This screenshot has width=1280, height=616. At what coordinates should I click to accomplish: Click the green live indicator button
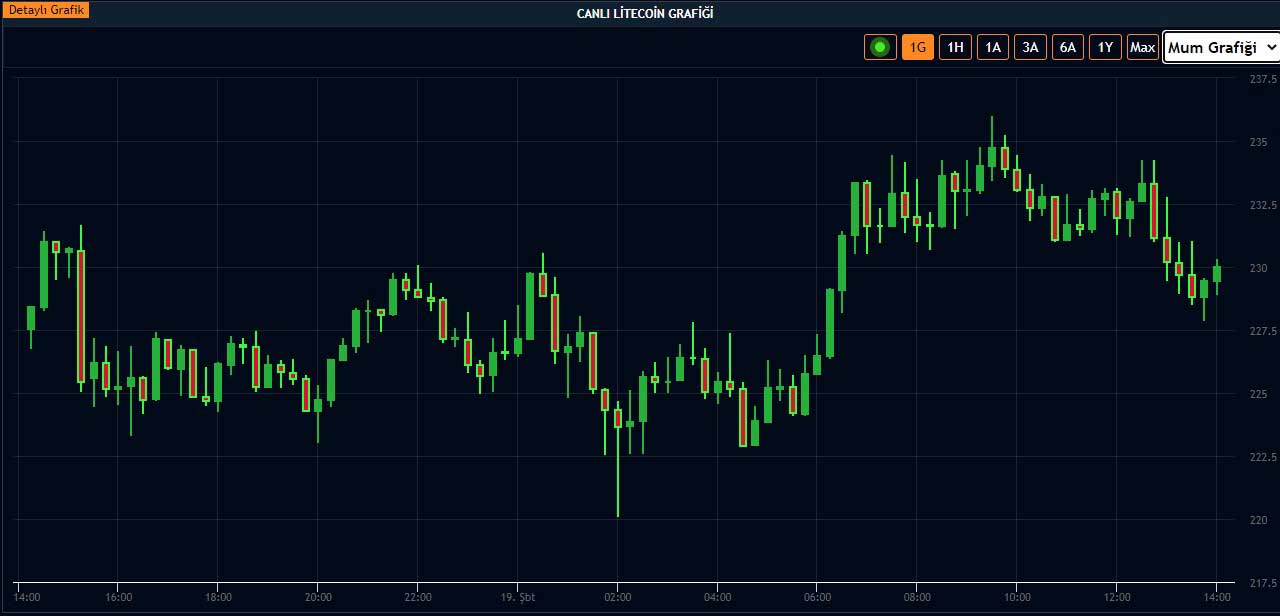click(x=880, y=47)
